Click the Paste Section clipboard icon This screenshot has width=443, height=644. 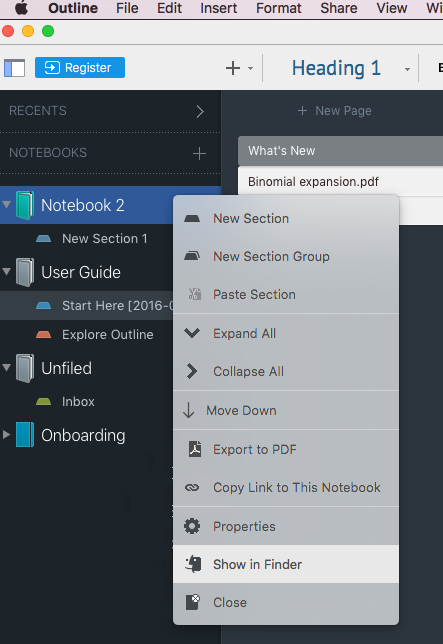[x=195, y=294]
